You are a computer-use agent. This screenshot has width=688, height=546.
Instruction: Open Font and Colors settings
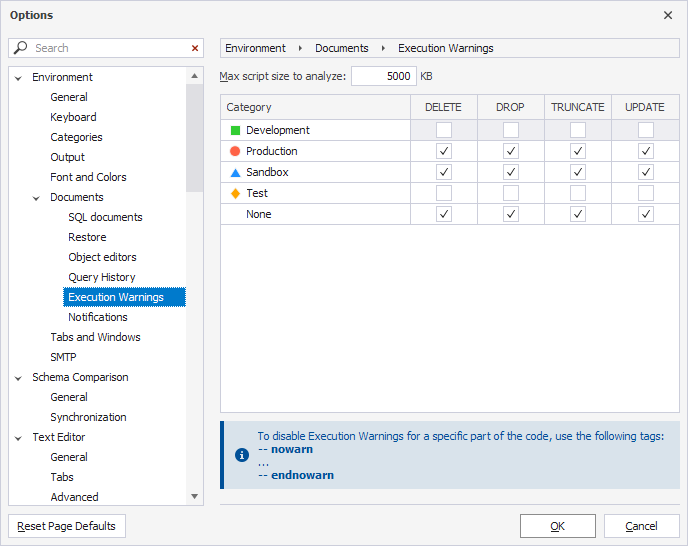(x=88, y=177)
